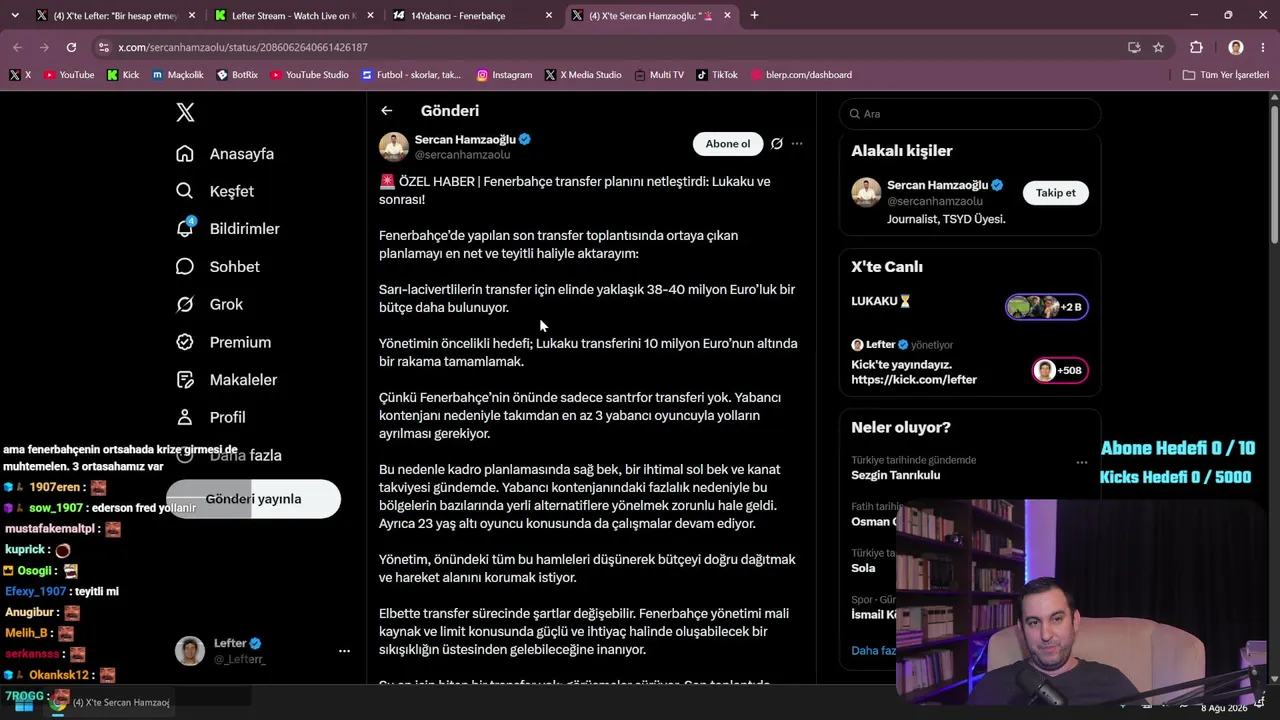The height and width of the screenshot is (720, 1280).
Task: Open the TikTok bookmark
Action: (717, 75)
